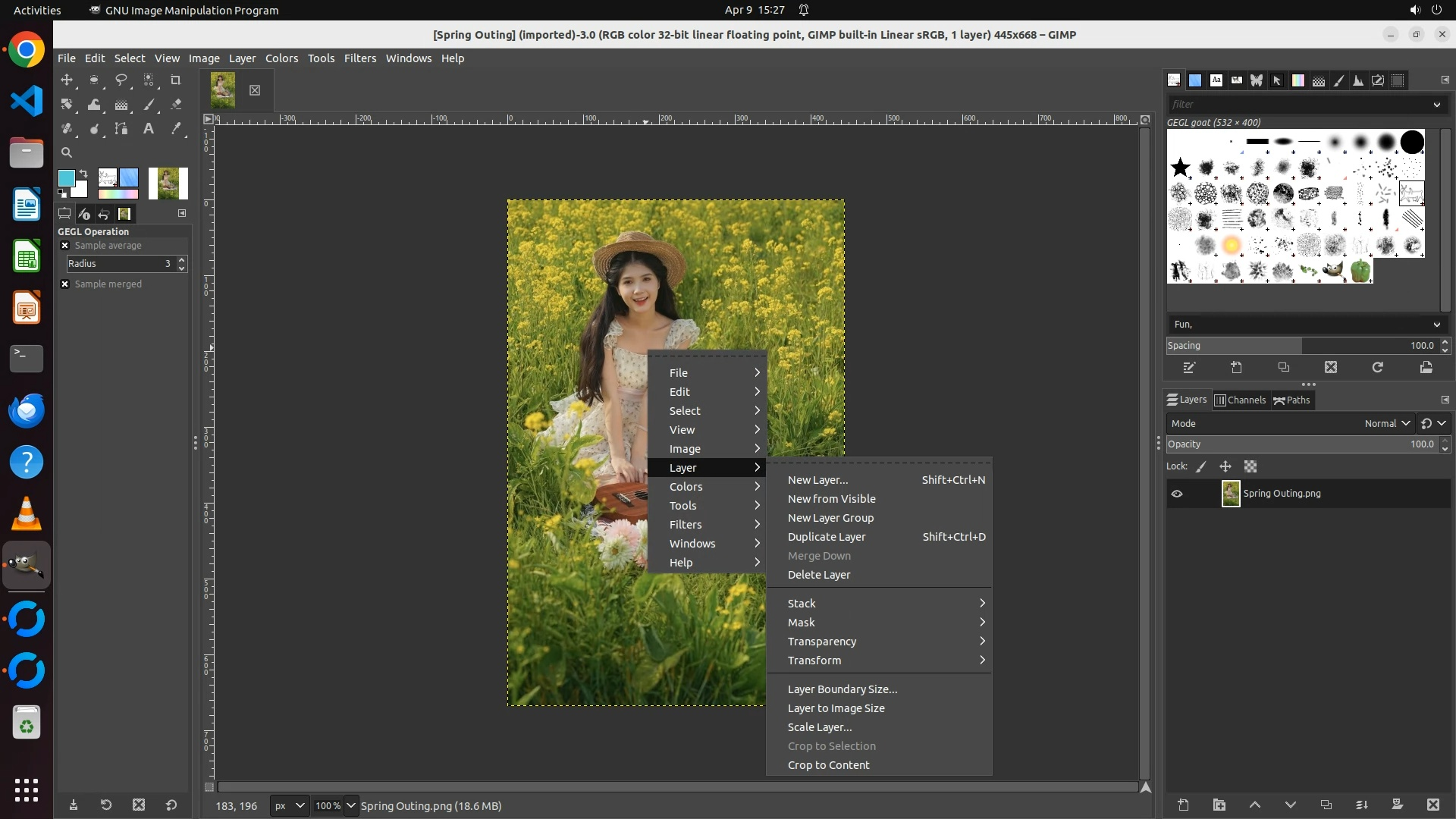Click the create new layer icon
1456x819 pixels.
pyautogui.click(x=1183, y=805)
